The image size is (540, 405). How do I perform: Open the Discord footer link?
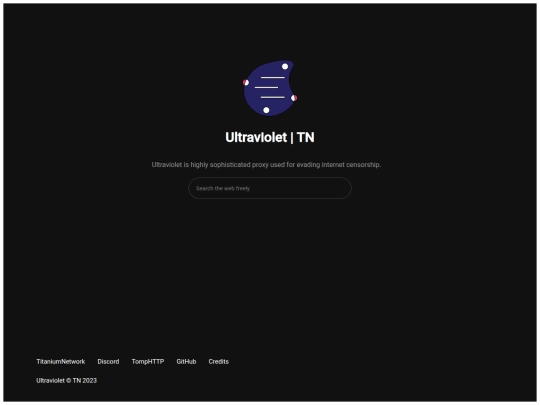point(108,362)
